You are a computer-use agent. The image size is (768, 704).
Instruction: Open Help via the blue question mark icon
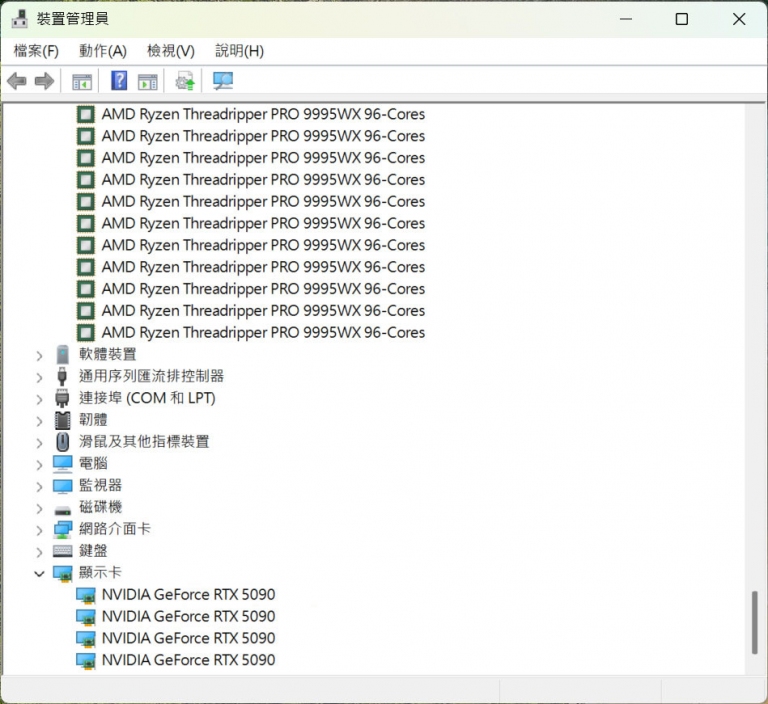coord(119,81)
